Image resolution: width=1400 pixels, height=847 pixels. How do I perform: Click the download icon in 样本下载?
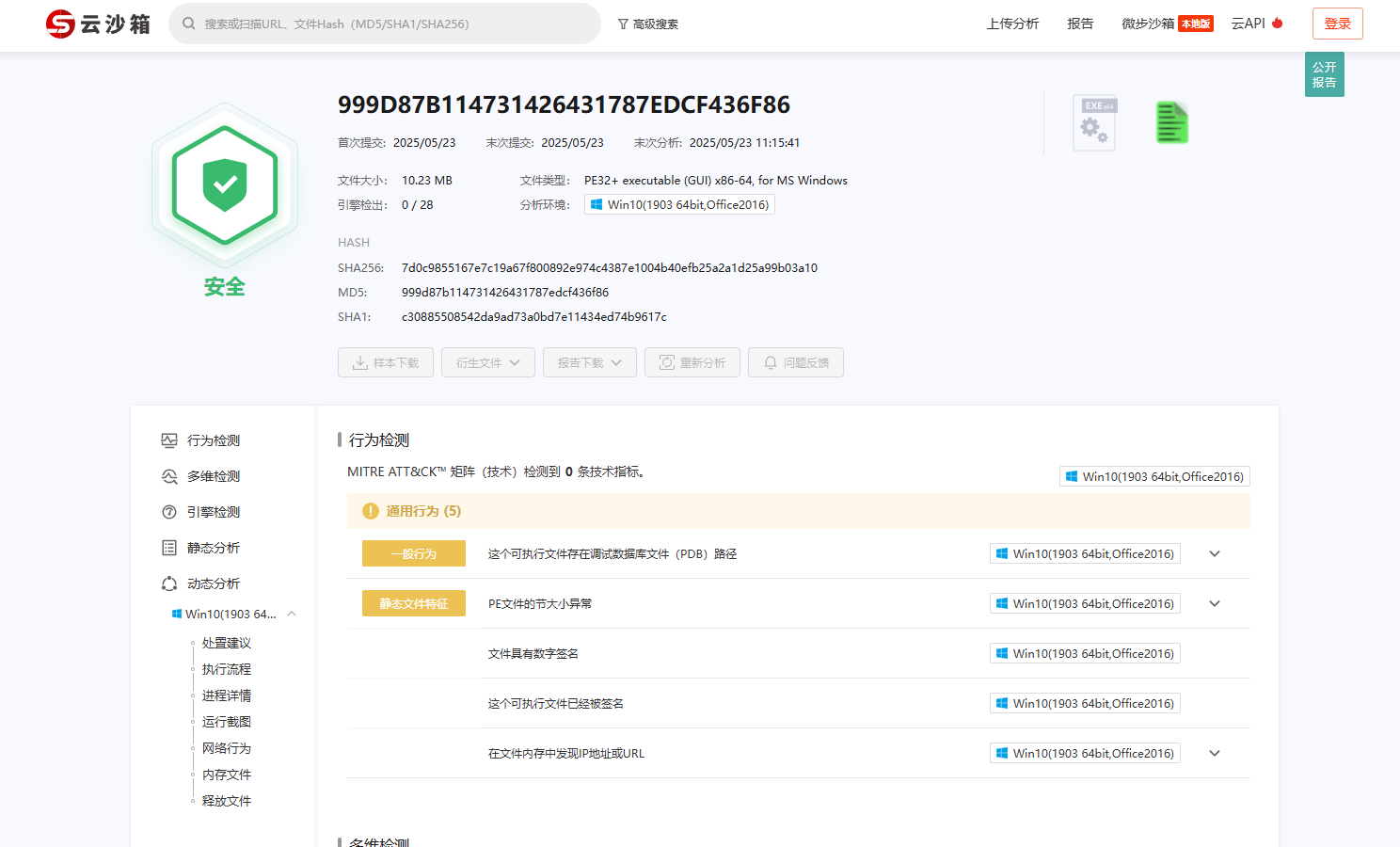[360, 362]
